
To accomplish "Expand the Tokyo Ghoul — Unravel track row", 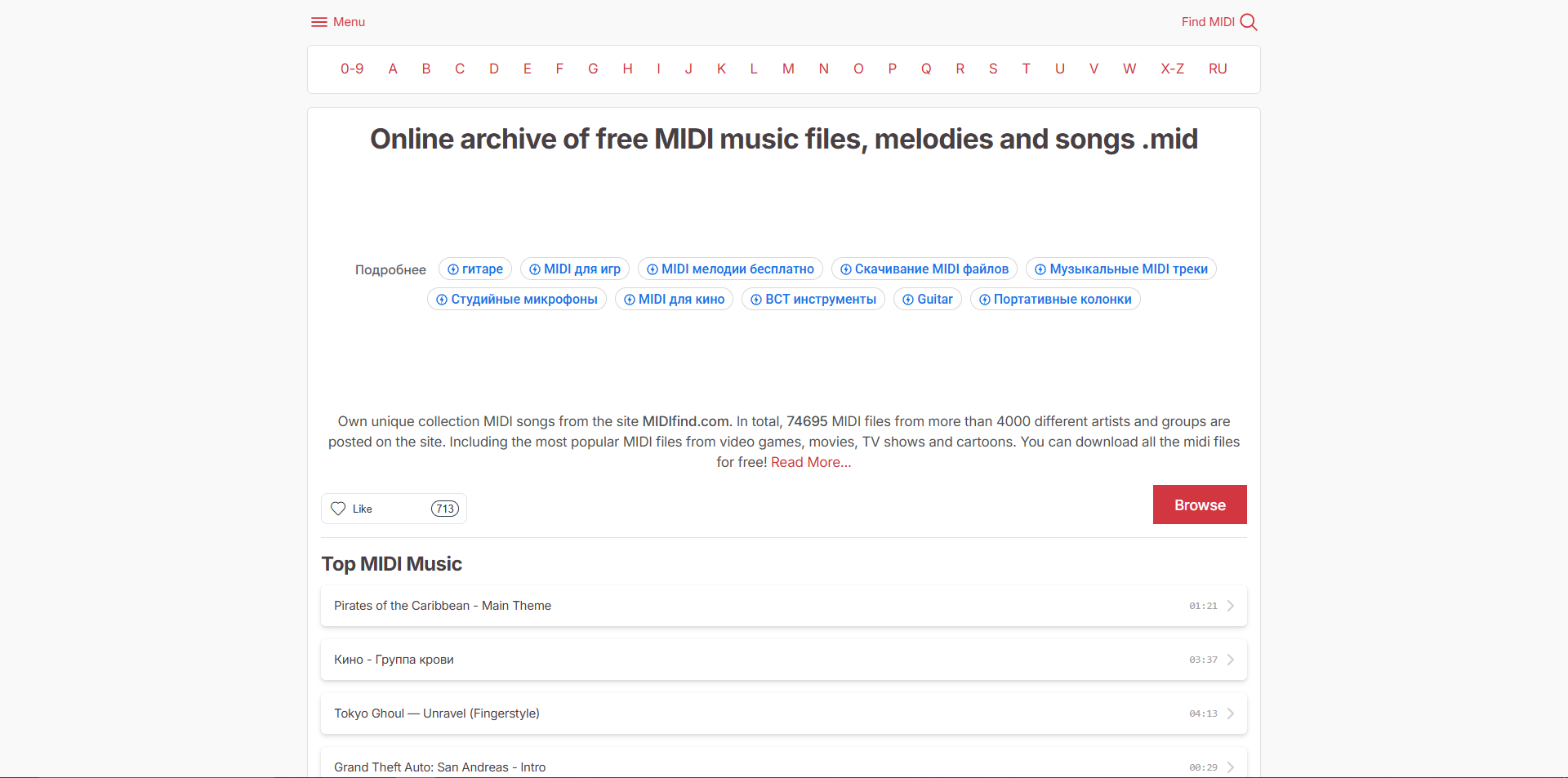I will 1231,714.
